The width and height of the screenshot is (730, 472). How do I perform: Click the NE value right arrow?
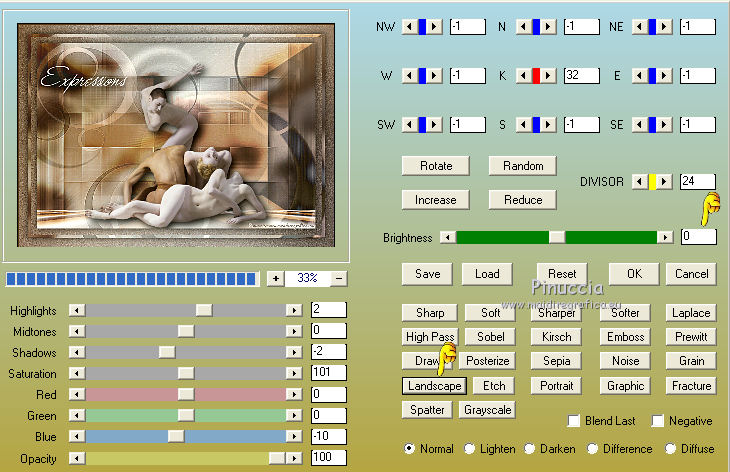[664, 27]
